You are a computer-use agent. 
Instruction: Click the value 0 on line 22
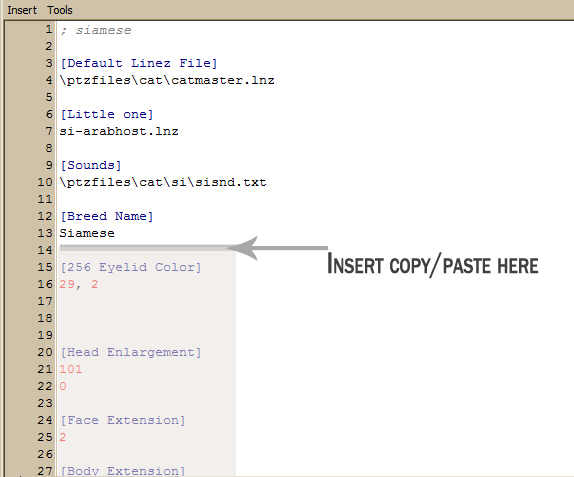point(63,386)
